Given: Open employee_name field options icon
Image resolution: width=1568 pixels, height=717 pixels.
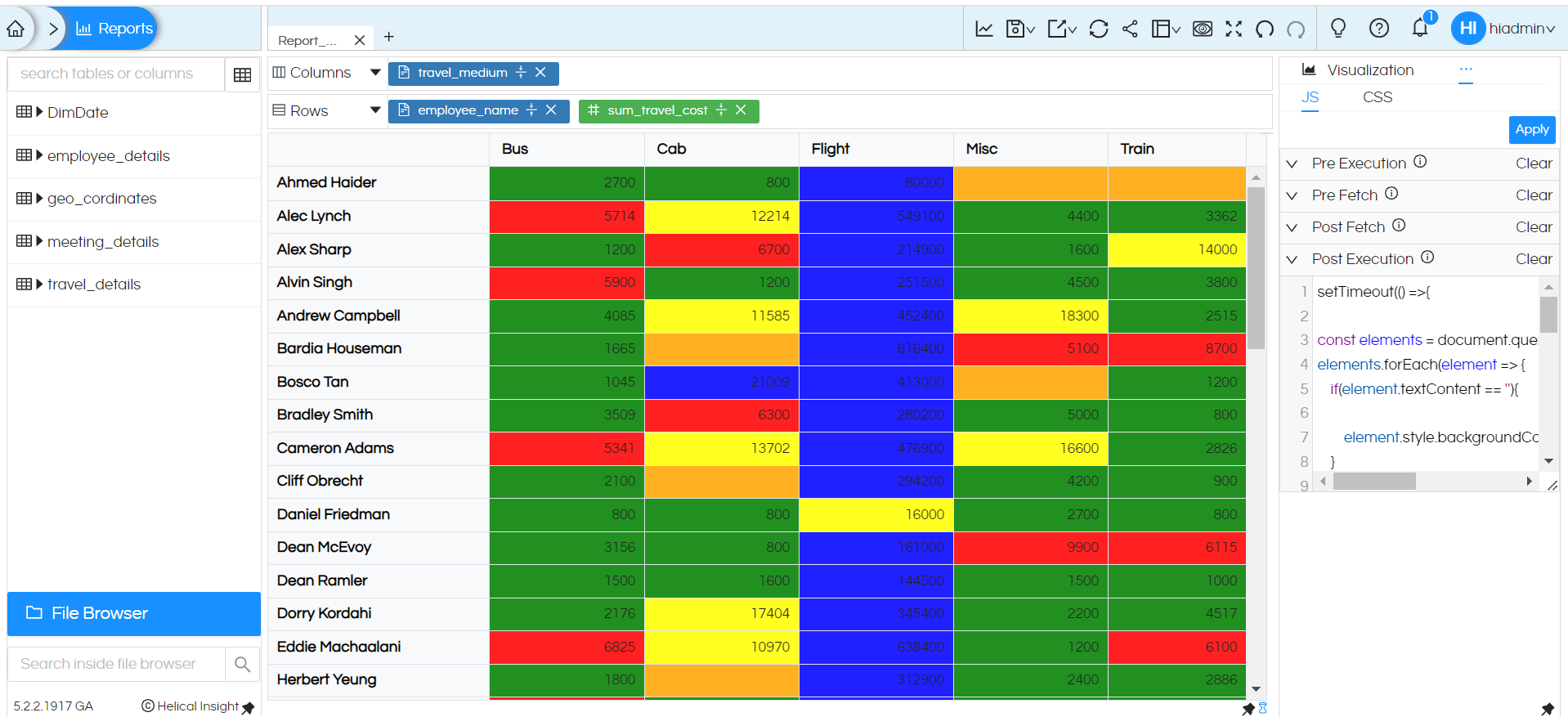Looking at the screenshot, I should 531,110.
